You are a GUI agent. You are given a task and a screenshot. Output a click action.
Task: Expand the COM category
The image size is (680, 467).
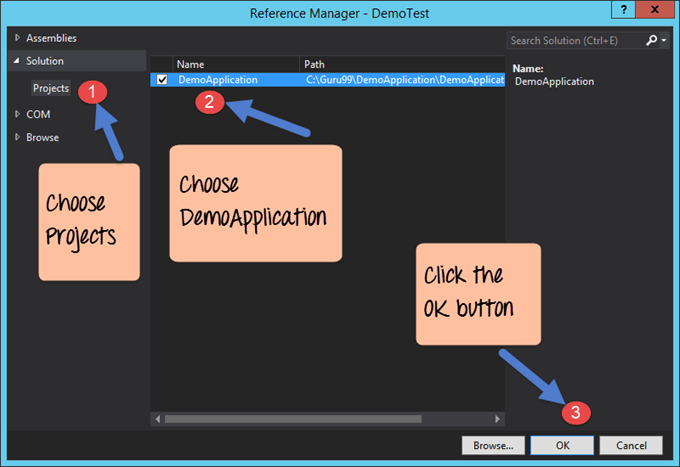tap(17, 114)
